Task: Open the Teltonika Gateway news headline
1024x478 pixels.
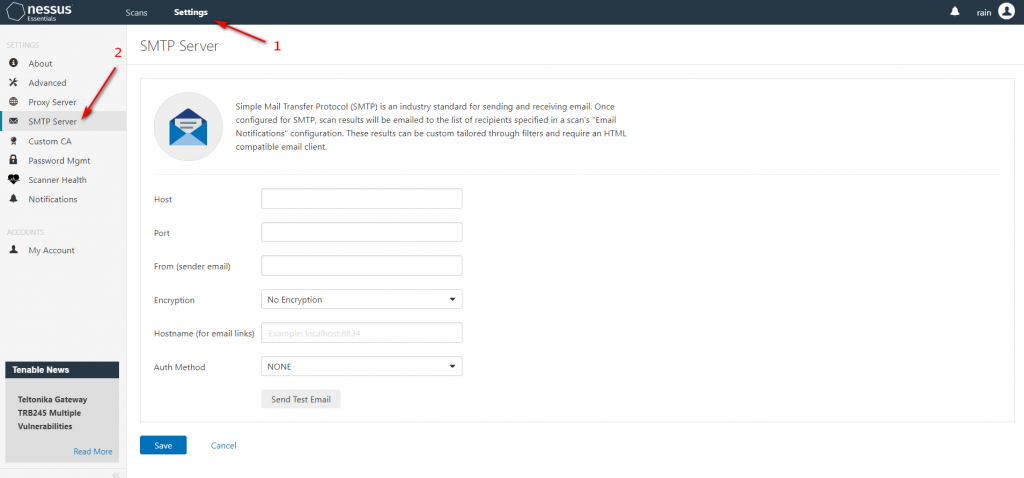Action: 53,413
